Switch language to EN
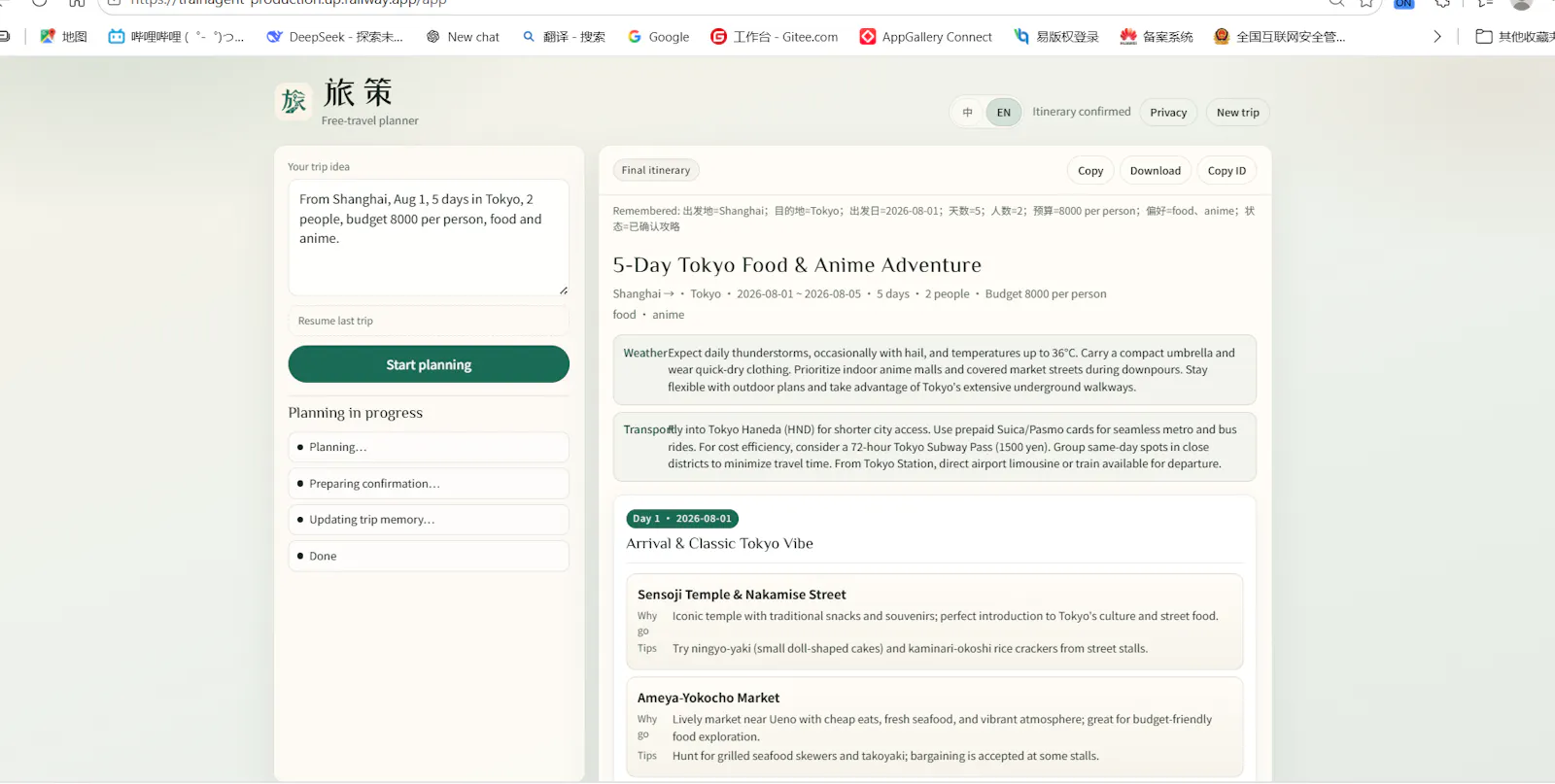Screen dimensions: 1555x784 [1003, 113]
